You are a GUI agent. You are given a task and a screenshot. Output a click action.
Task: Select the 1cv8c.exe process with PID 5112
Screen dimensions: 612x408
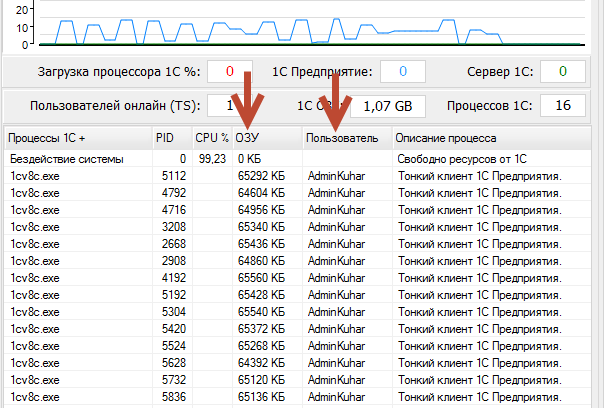(x=300, y=176)
